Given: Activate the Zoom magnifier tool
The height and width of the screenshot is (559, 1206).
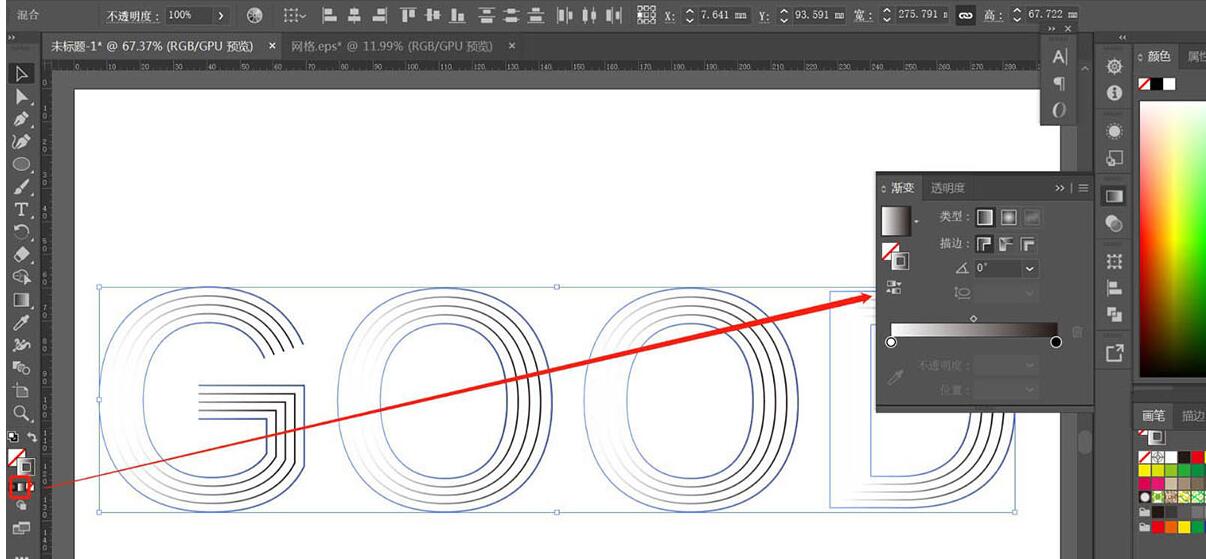Looking at the screenshot, I should (21, 412).
